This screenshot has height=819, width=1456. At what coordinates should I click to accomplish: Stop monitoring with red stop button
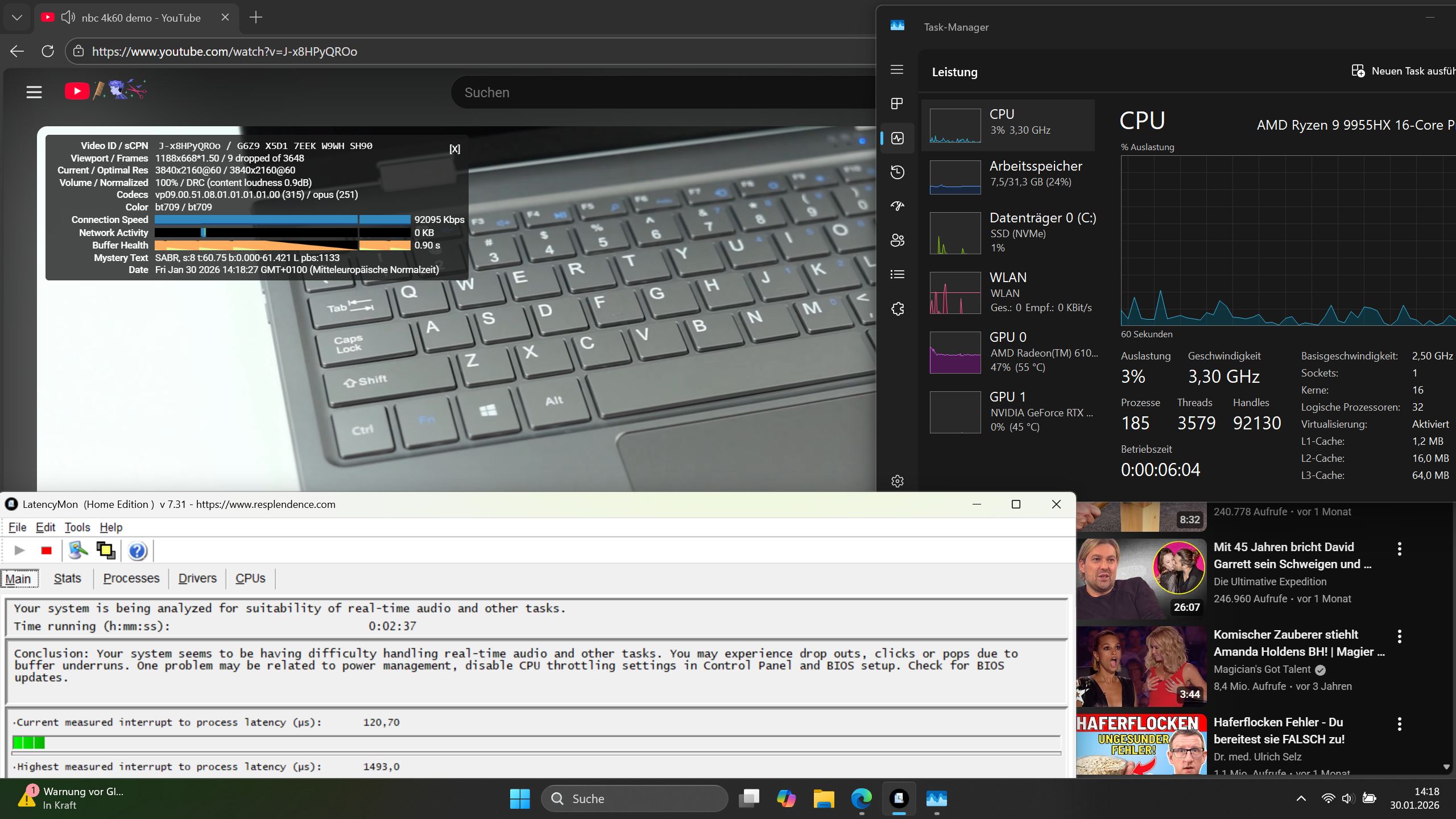[47, 551]
